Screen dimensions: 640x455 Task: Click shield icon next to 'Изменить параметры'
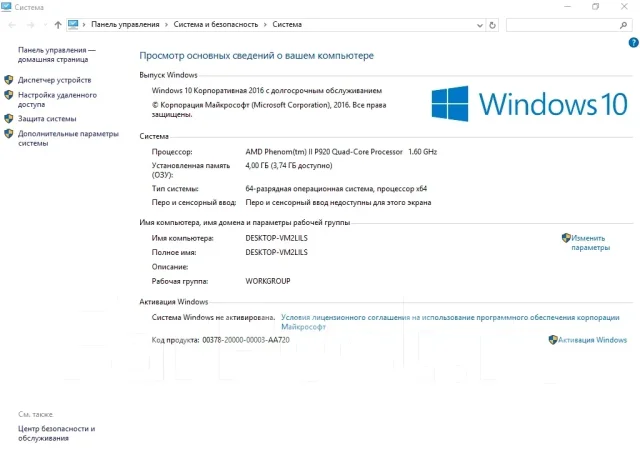coord(566,237)
